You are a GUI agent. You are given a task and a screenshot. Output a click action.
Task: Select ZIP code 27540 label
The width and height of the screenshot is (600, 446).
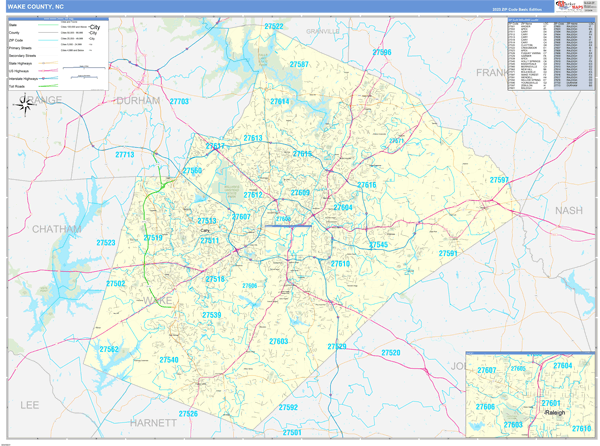[x=169, y=360]
